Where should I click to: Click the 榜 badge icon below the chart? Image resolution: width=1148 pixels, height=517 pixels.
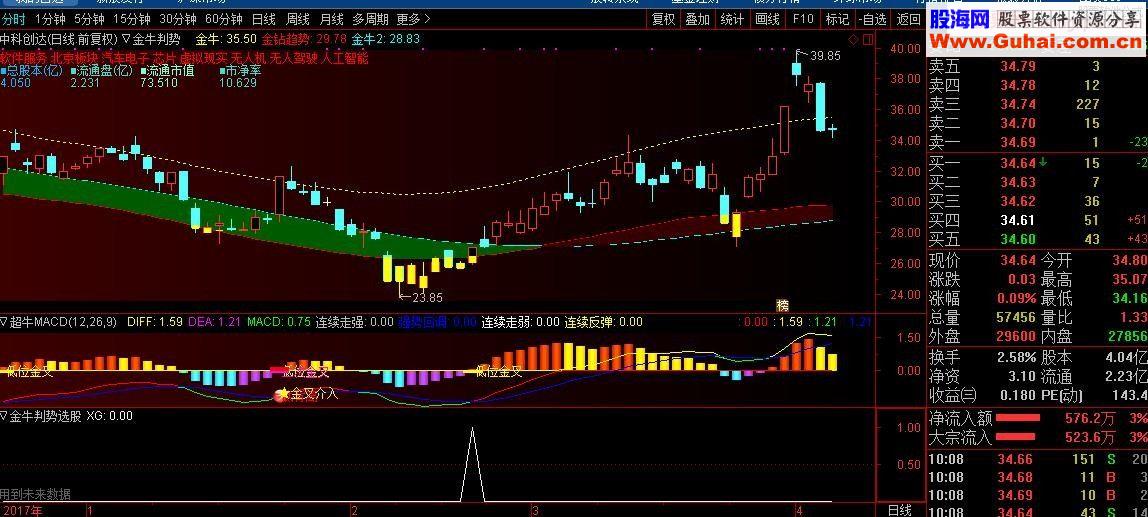click(783, 305)
